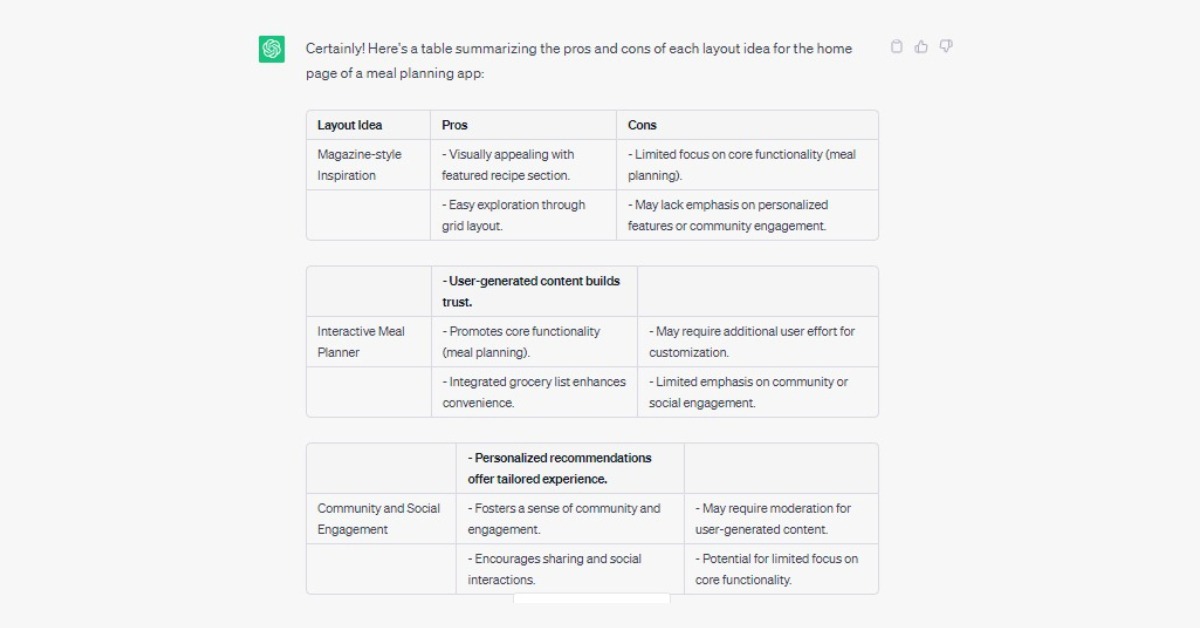The height and width of the screenshot is (628, 1200).
Task: Click the "Layout Idea" column header
Action: (x=350, y=125)
